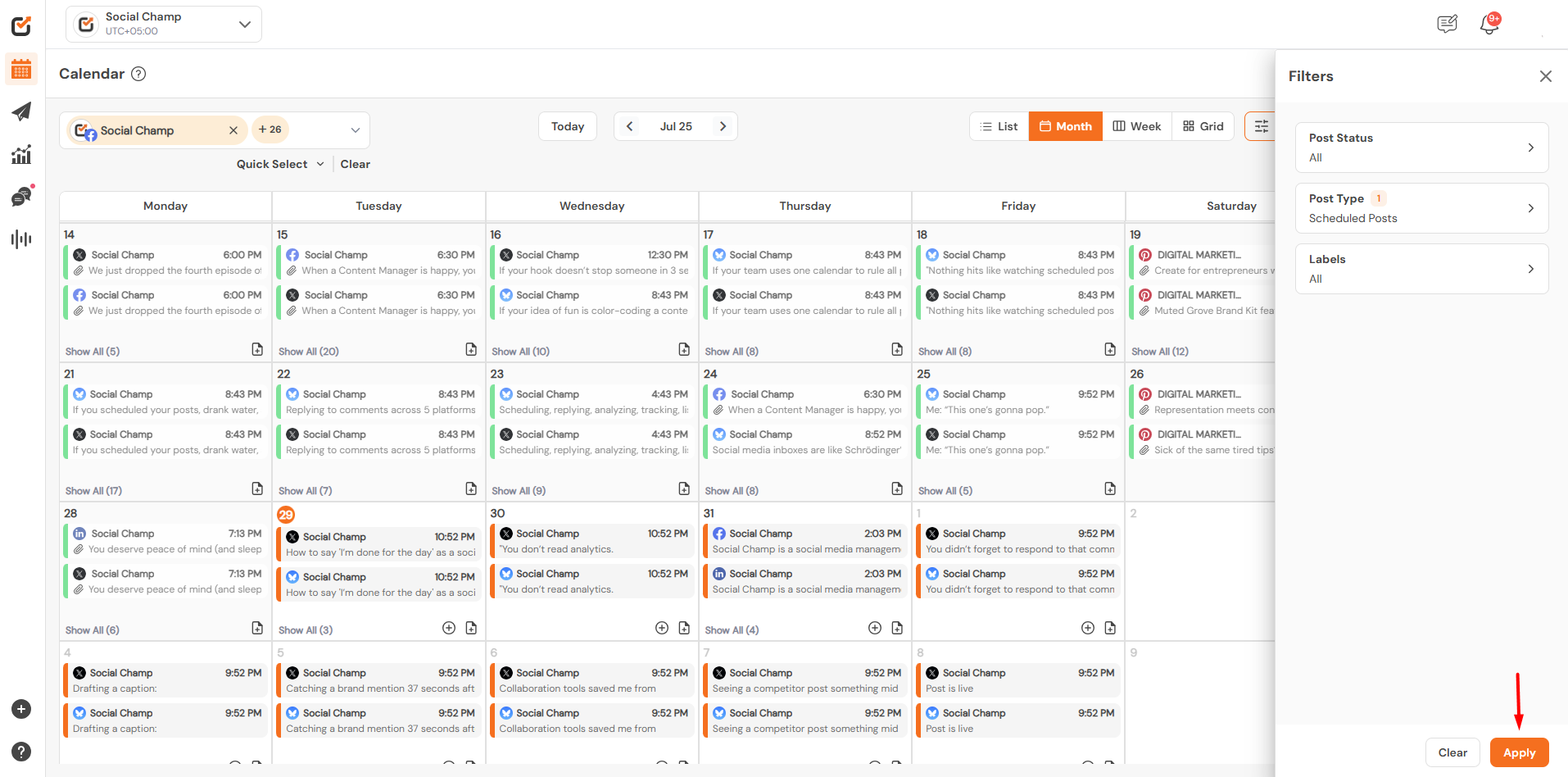Click the notes icon on day 18
This screenshot has height=777, width=1568.
1110,350
